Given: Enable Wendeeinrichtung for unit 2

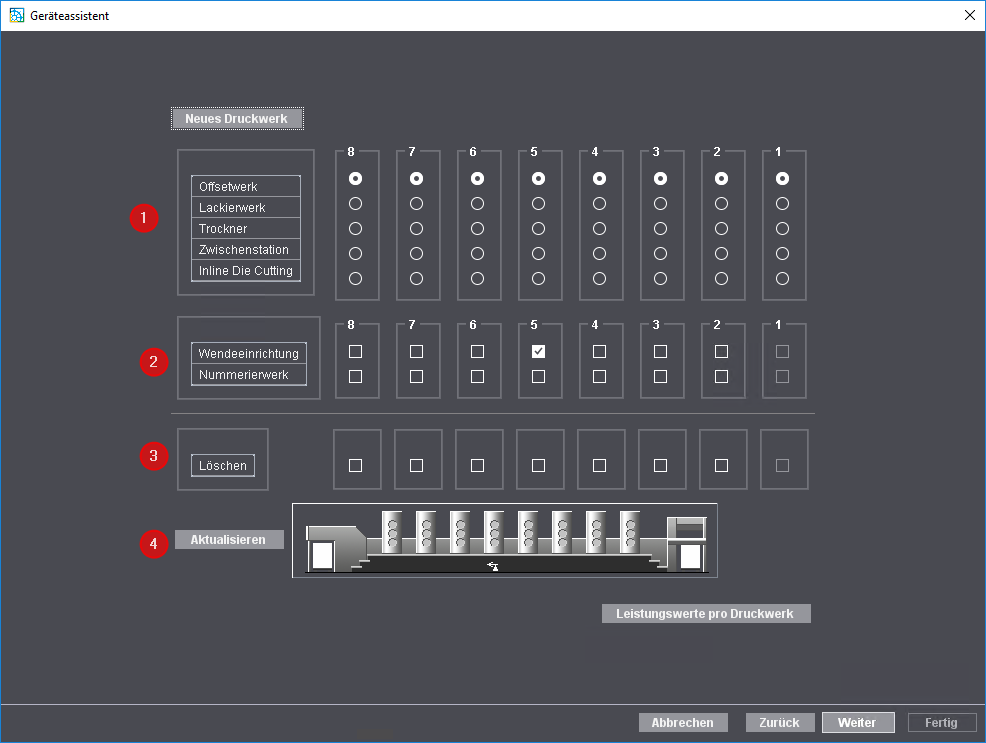Looking at the screenshot, I should click(721, 351).
